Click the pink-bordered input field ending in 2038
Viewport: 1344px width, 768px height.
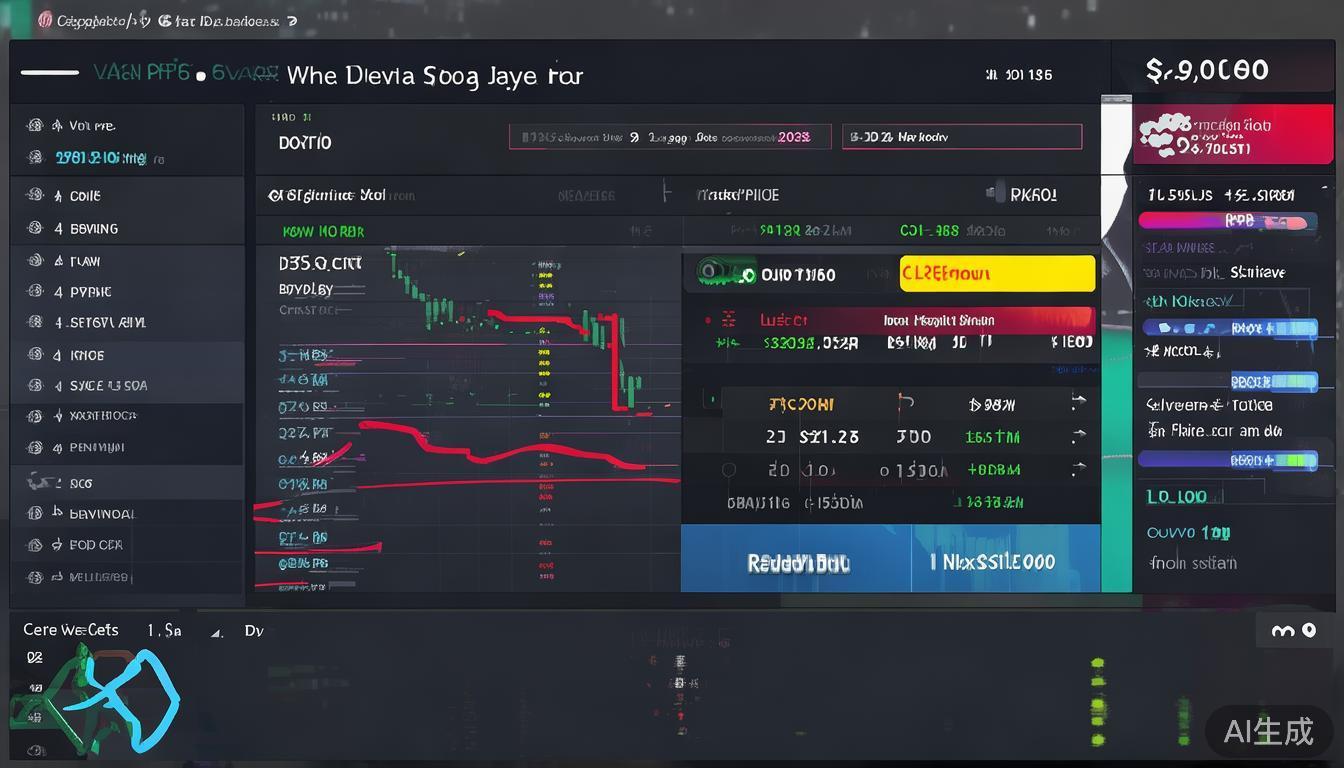(x=669, y=137)
